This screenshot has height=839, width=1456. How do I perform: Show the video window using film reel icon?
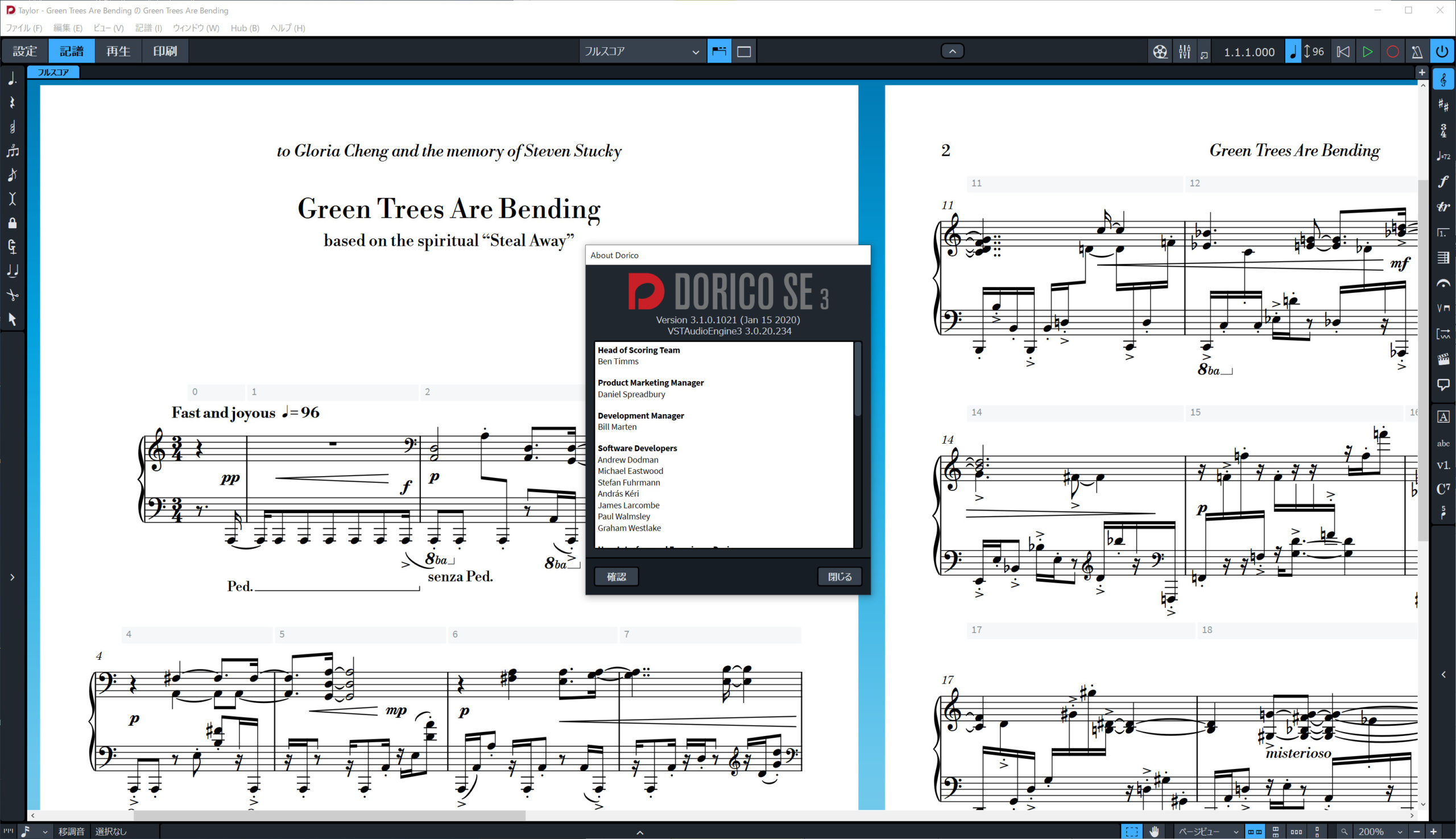pos(1160,51)
